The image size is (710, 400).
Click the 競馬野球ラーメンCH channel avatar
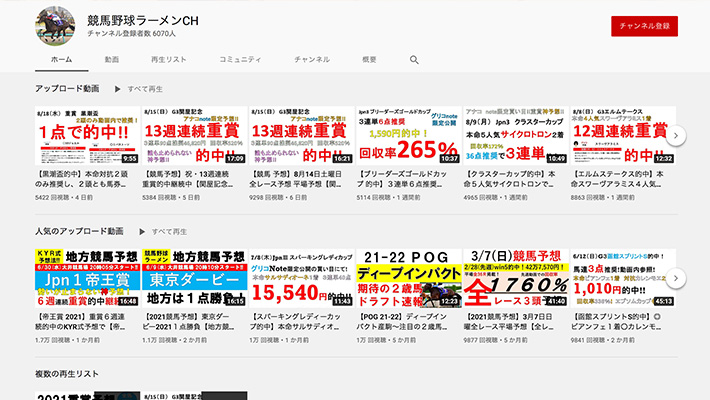click(55, 26)
